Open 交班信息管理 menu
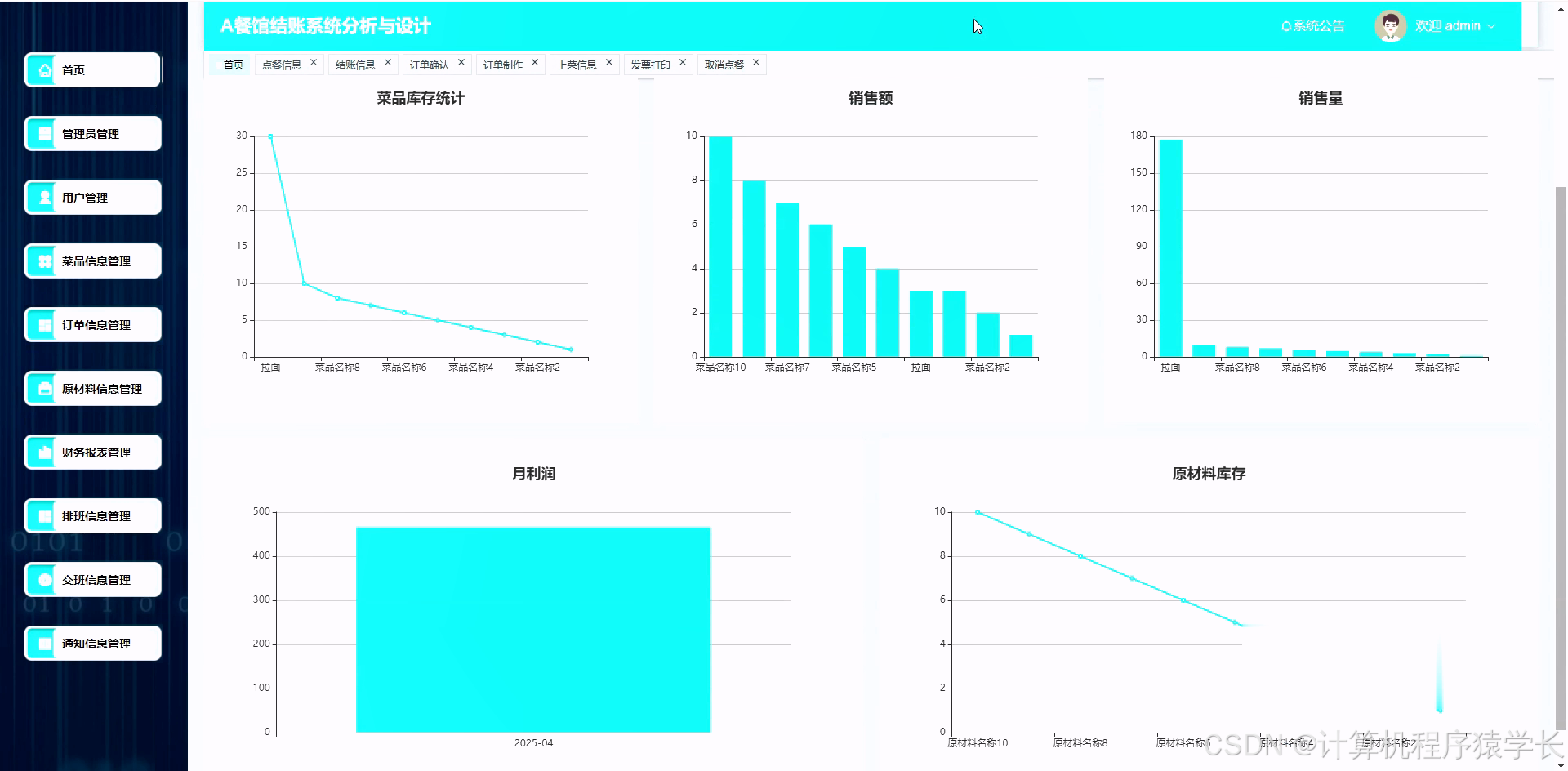The image size is (1568, 771). point(93,580)
